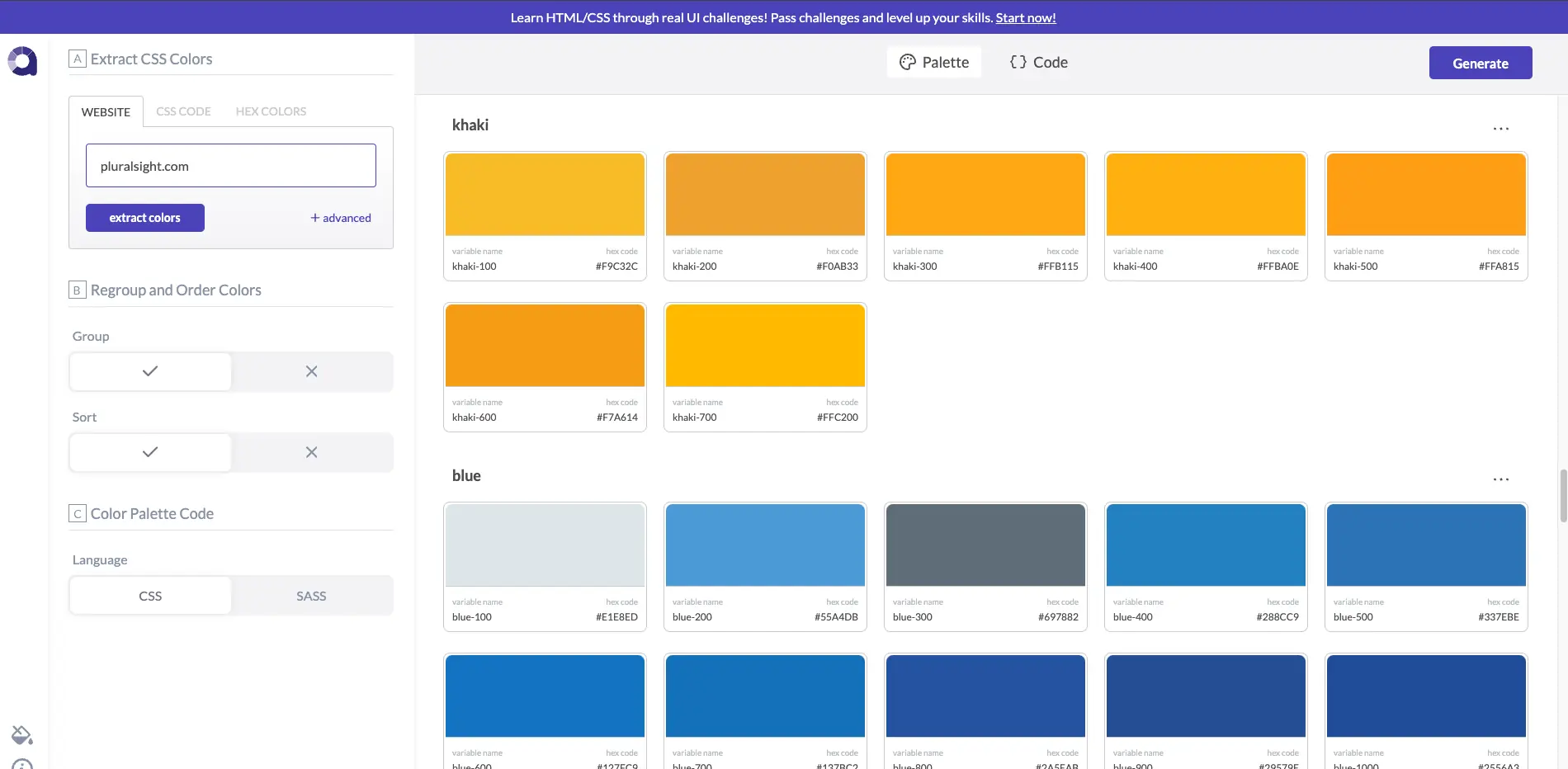Enable grouping with the Group checkmark
Screen dimensions: 1568x769
[150, 371]
